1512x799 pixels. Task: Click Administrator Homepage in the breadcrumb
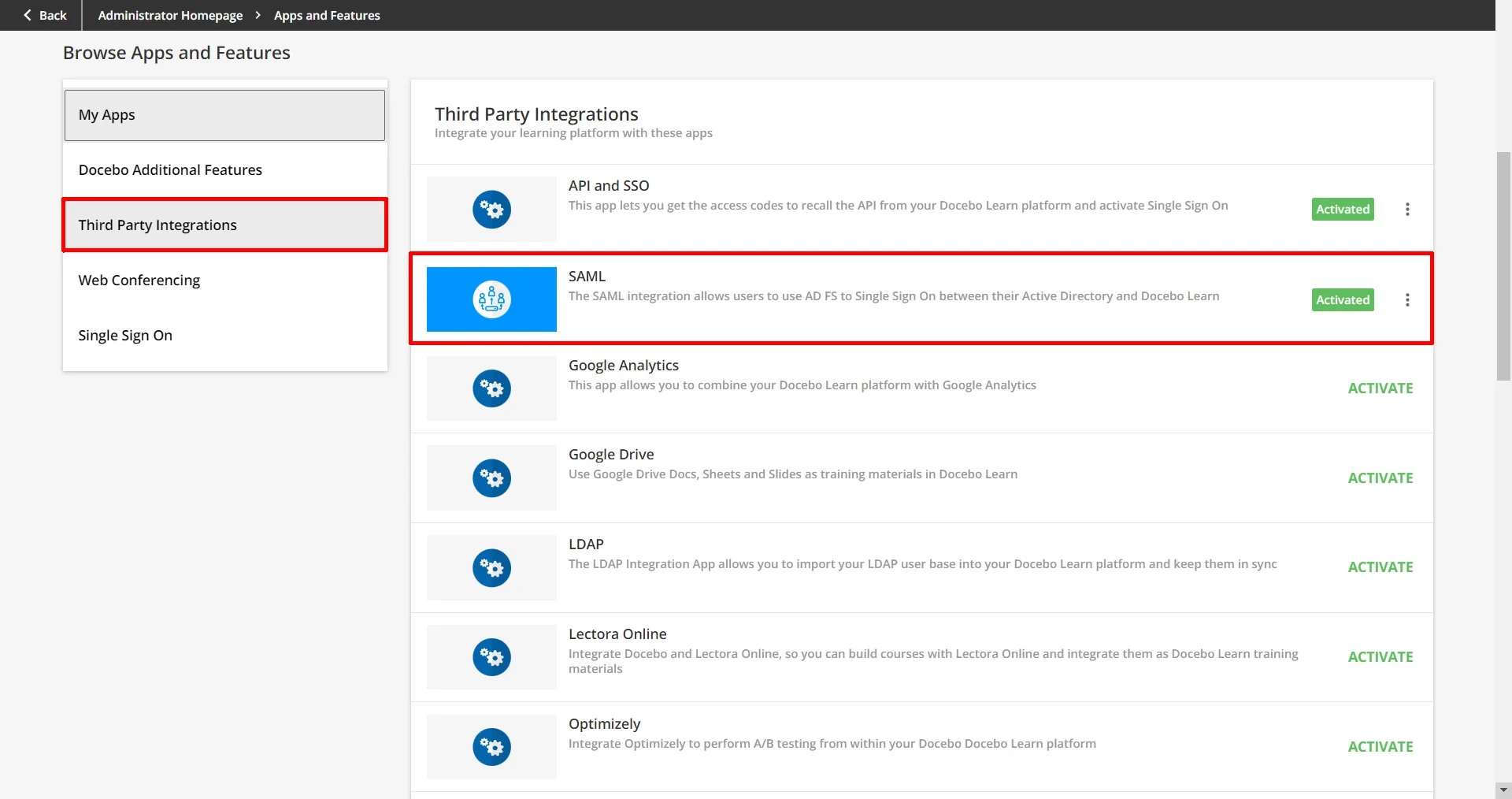tap(170, 15)
